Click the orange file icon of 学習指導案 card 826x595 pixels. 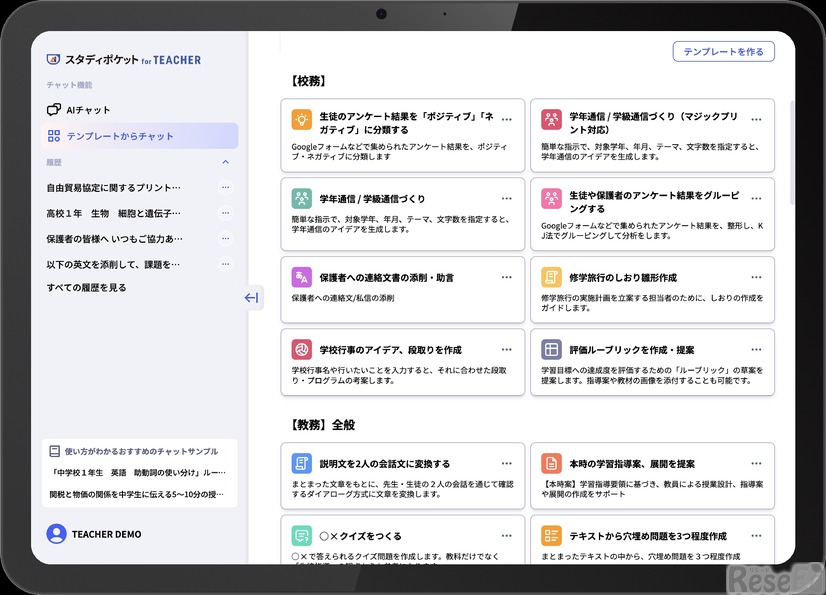coord(552,464)
